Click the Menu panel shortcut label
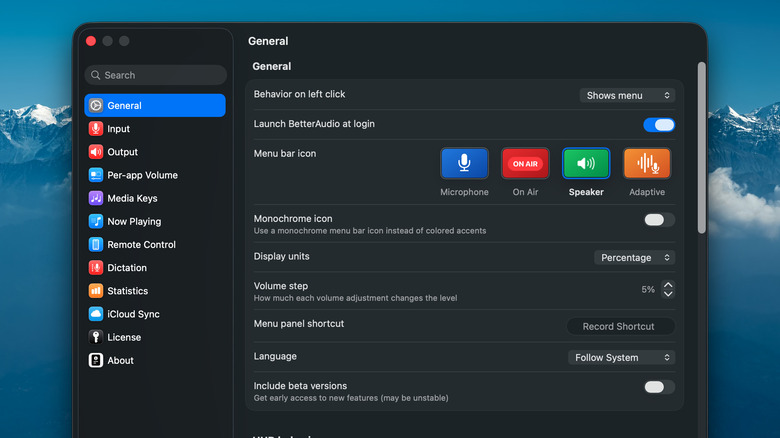780x438 pixels. (298, 324)
